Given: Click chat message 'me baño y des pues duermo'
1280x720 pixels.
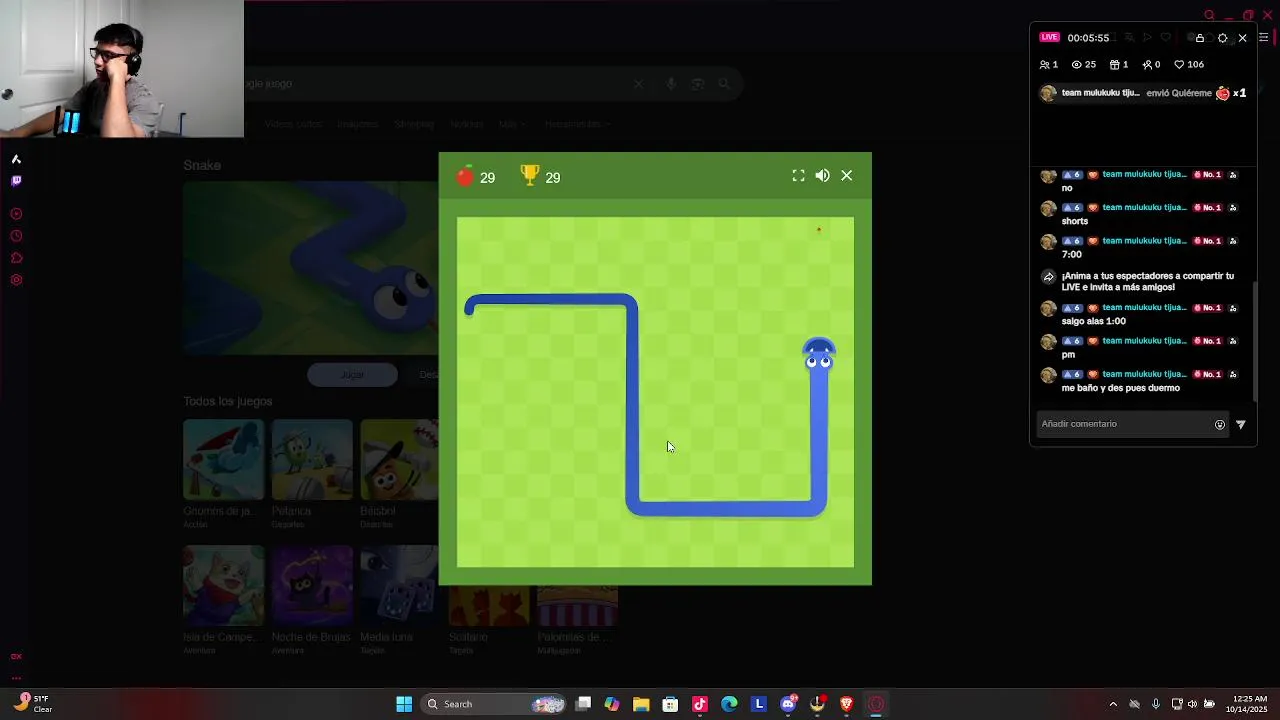Looking at the screenshot, I should pyautogui.click(x=1121, y=388).
